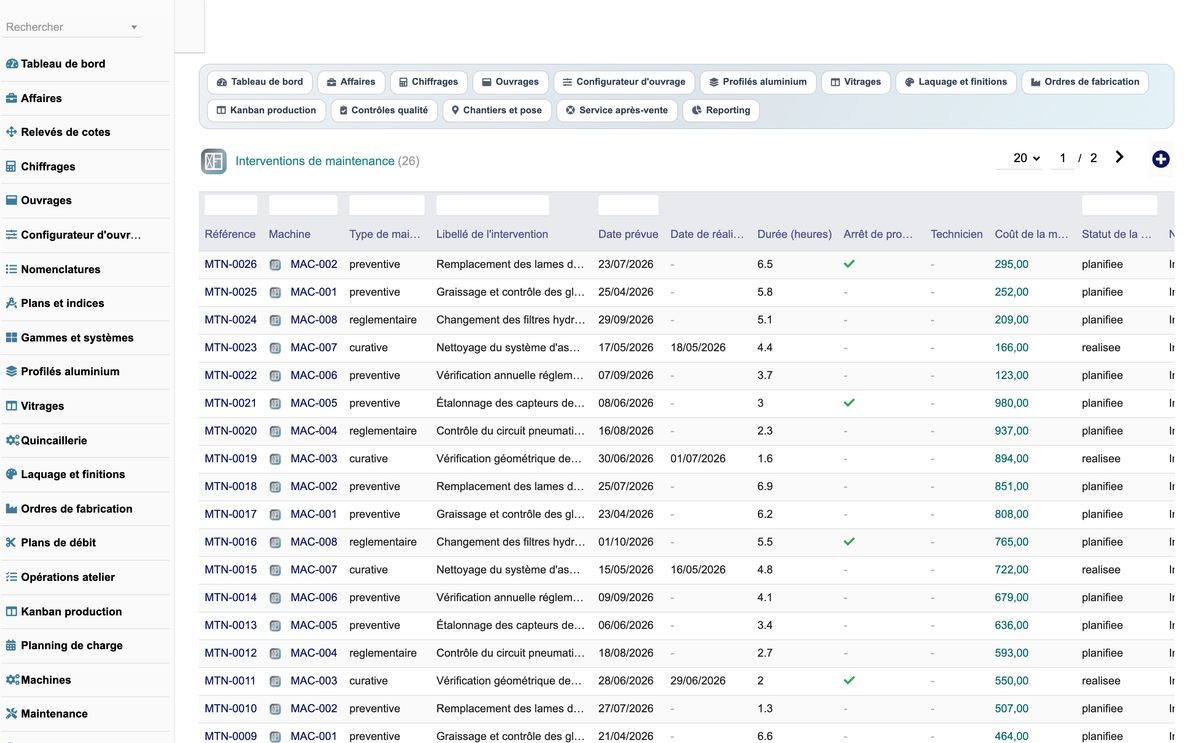Go to the next page of results
1200x743 pixels.
(1119, 158)
